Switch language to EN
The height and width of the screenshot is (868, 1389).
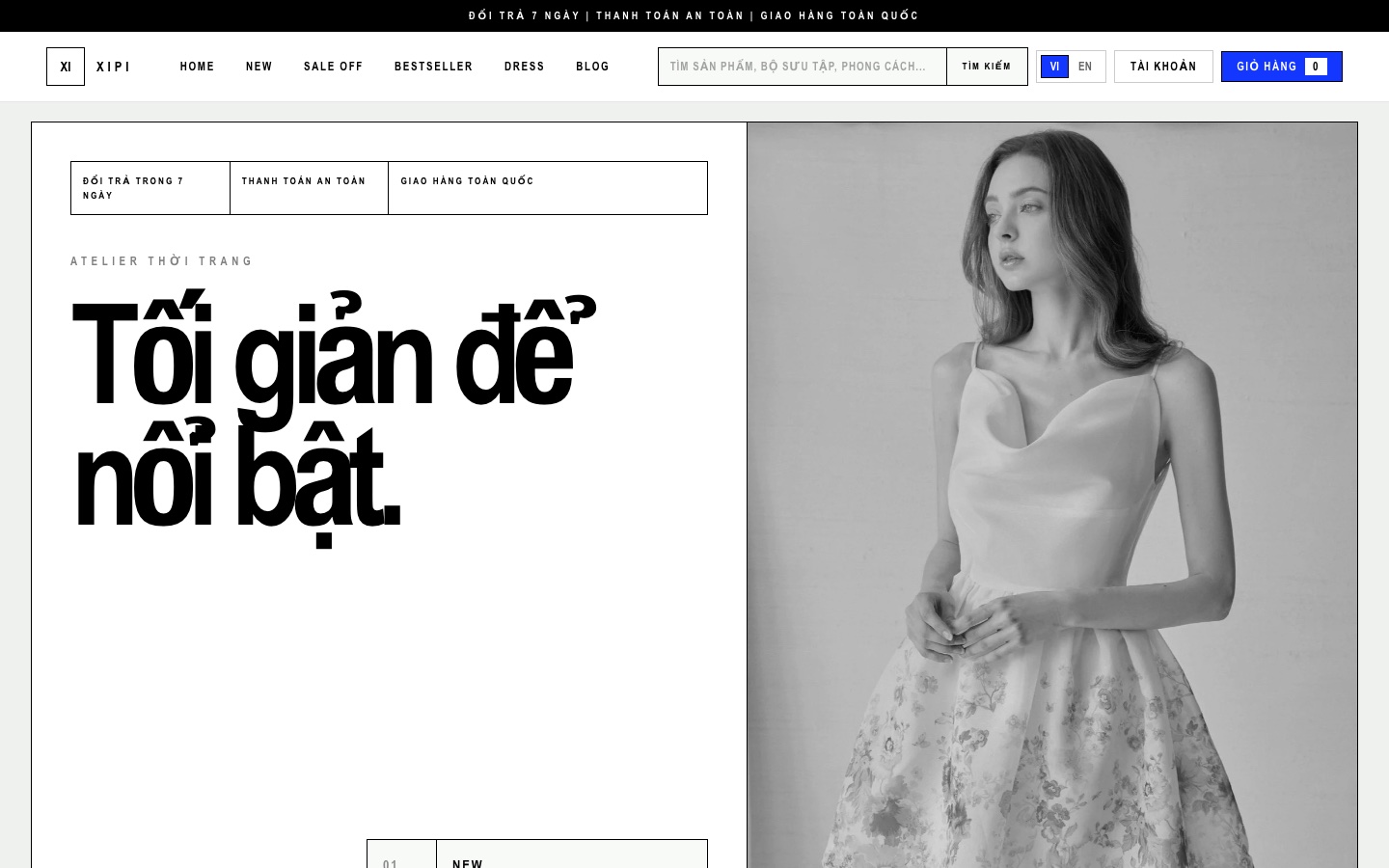point(1085,67)
